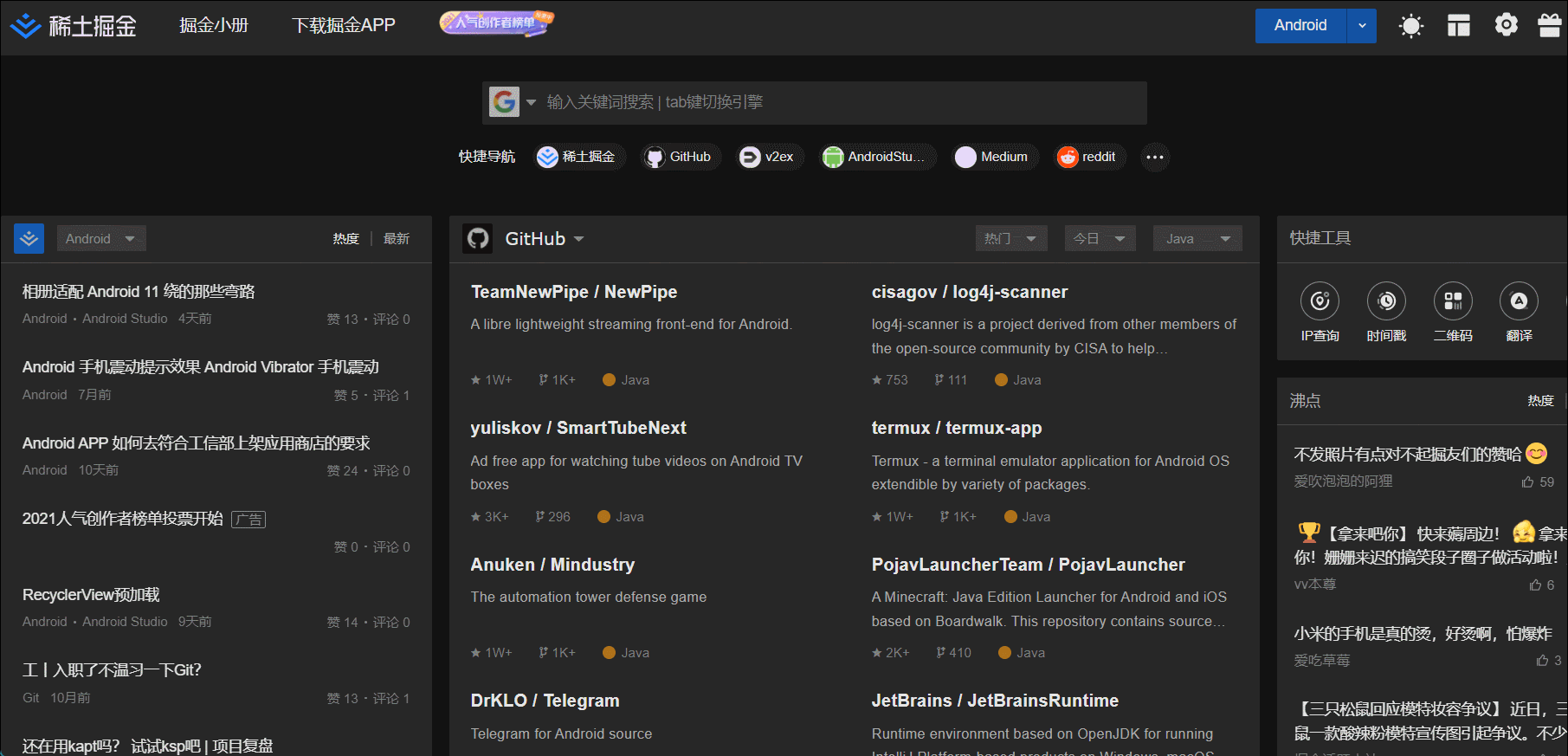Open the Android header category button

pyautogui.click(x=1300, y=25)
